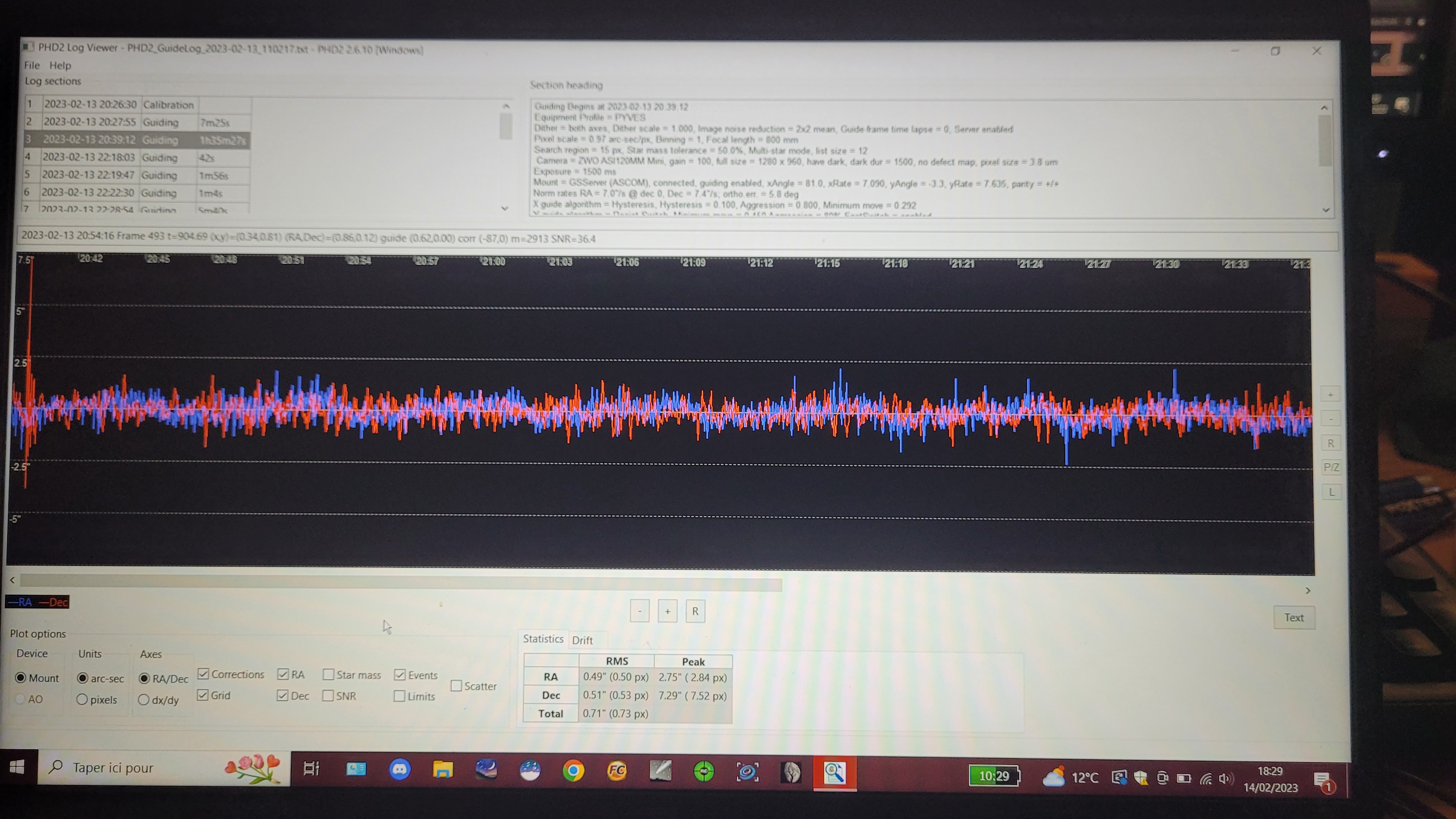
Task: Enable the Star mass checkbox
Action: (328, 675)
